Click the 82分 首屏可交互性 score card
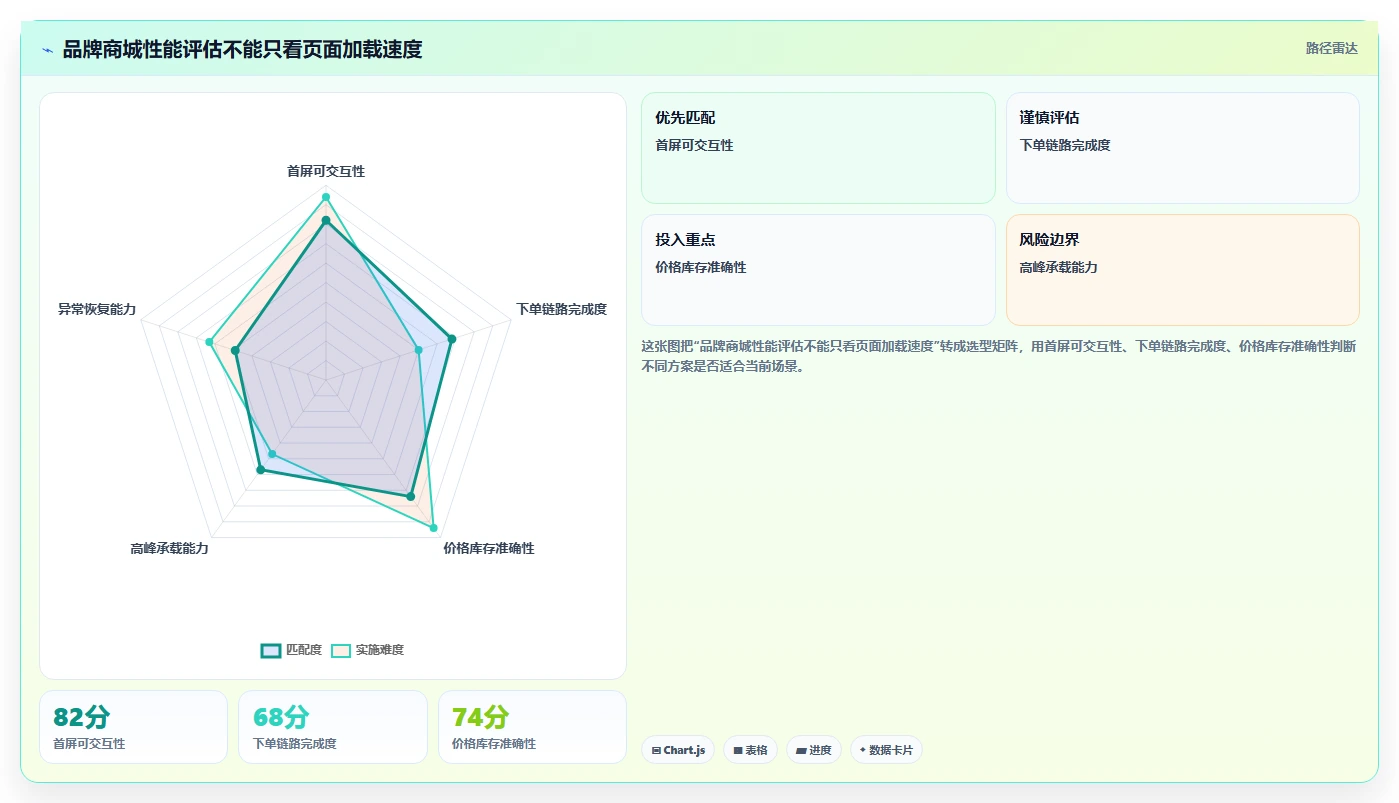This screenshot has height=803, width=1399. [x=133, y=727]
